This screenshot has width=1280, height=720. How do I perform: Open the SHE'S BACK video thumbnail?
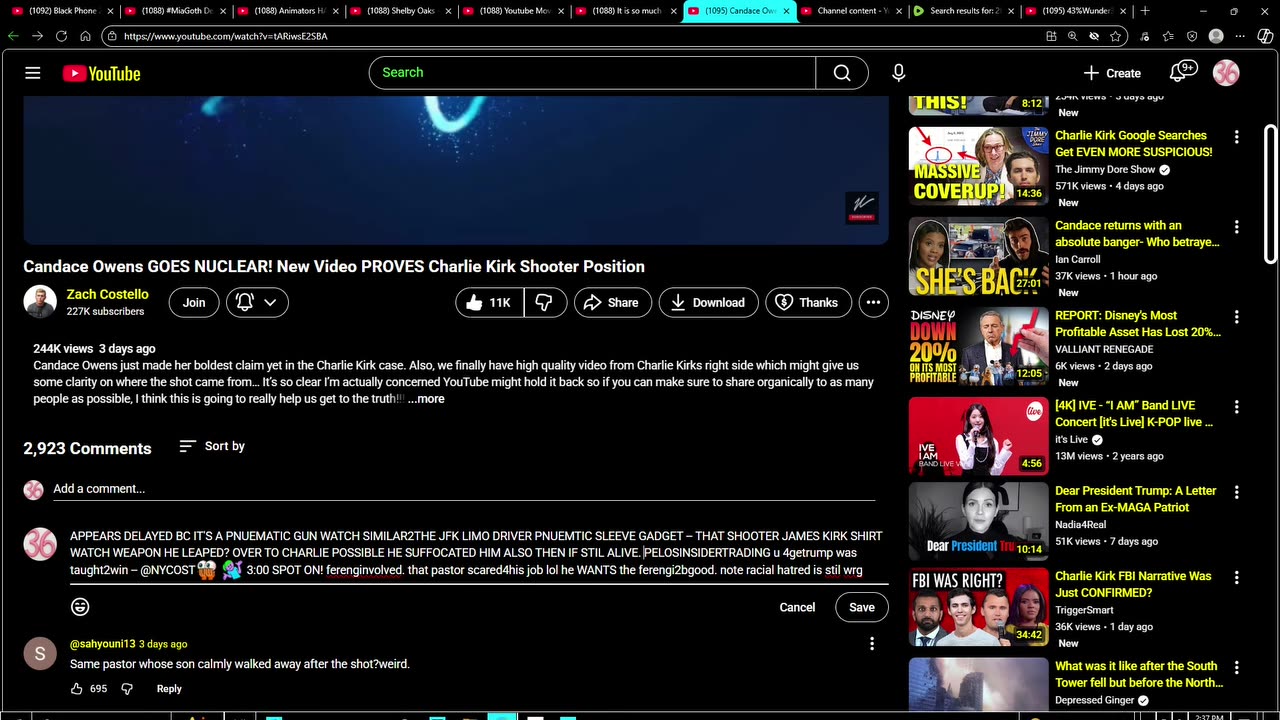[978, 256]
